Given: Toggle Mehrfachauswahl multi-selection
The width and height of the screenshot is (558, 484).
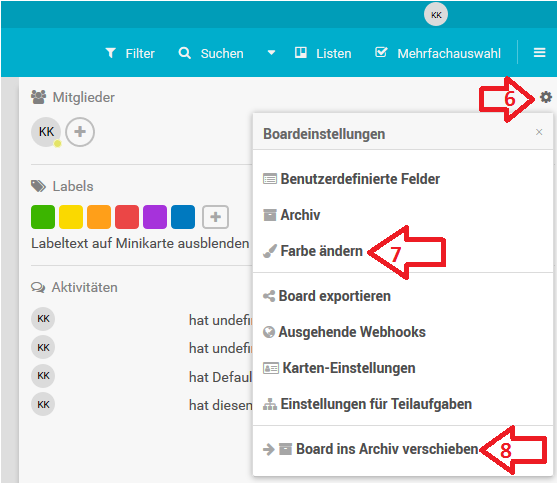Looking at the screenshot, I should (438, 53).
